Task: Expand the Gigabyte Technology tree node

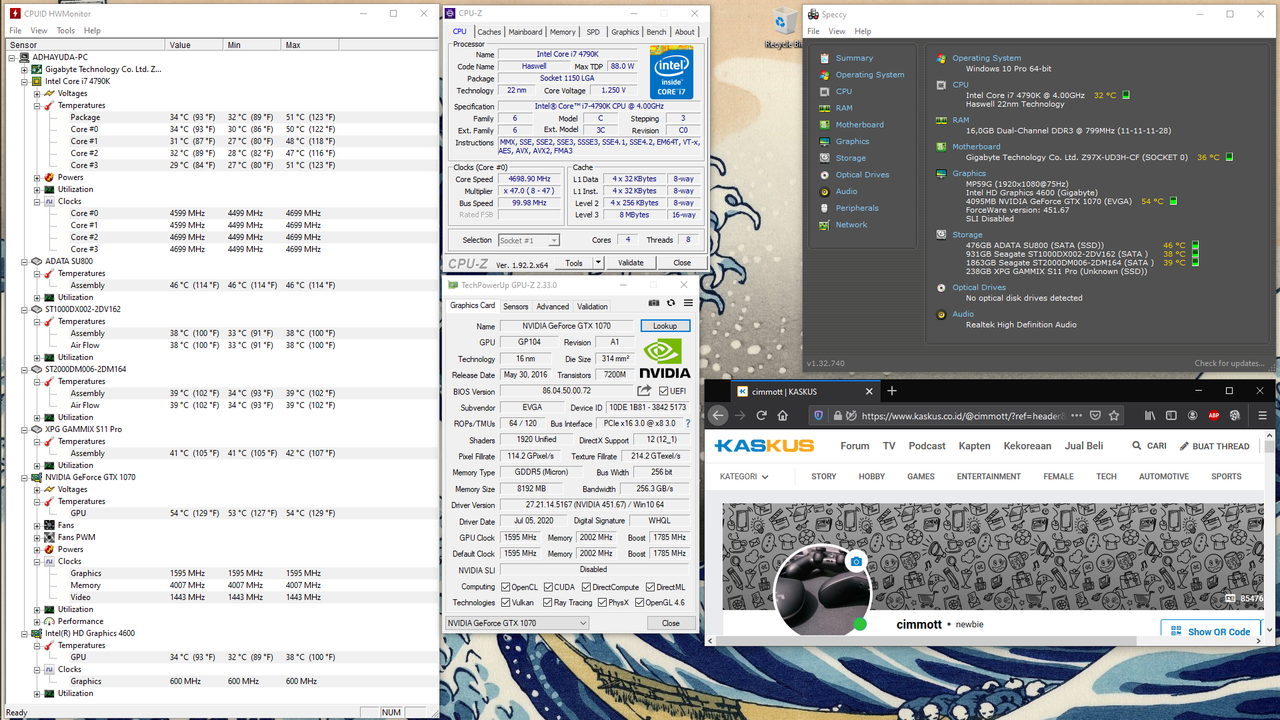Action: coord(25,69)
